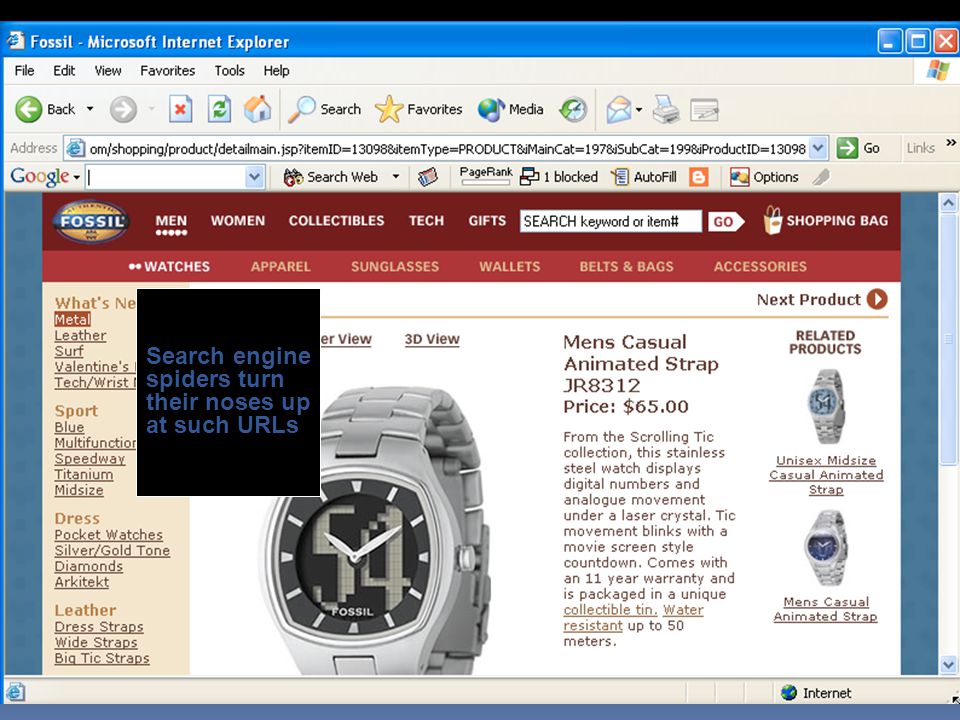960x720 pixels.
Task: Click the Unisex Midsize watch thumbnail
Action: pyautogui.click(x=826, y=407)
